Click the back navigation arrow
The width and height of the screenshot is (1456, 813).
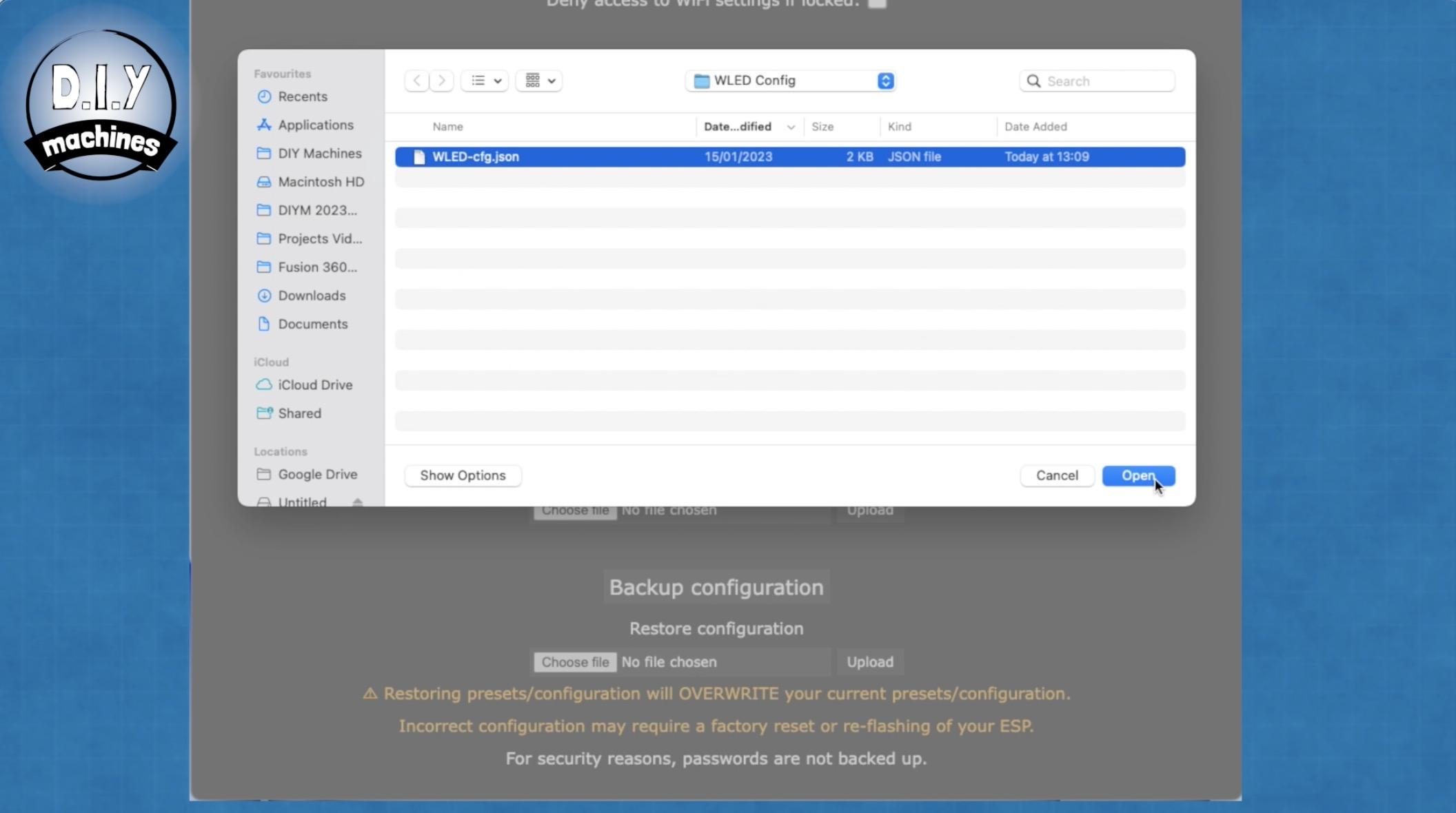416,80
